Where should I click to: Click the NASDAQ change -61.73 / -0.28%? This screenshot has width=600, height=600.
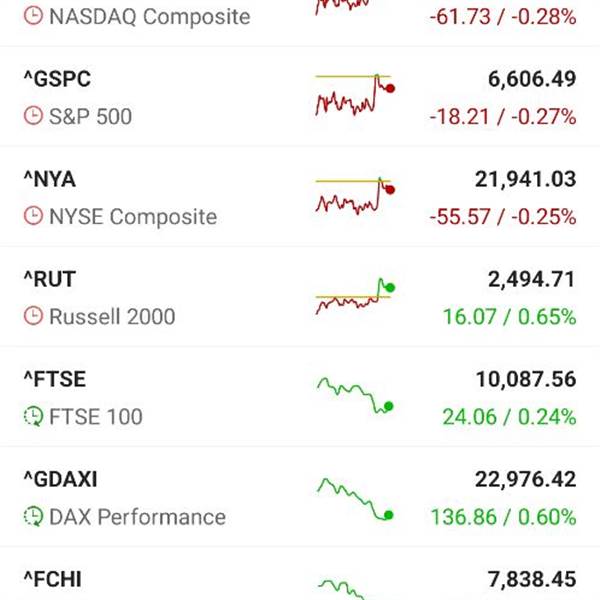tap(502, 16)
